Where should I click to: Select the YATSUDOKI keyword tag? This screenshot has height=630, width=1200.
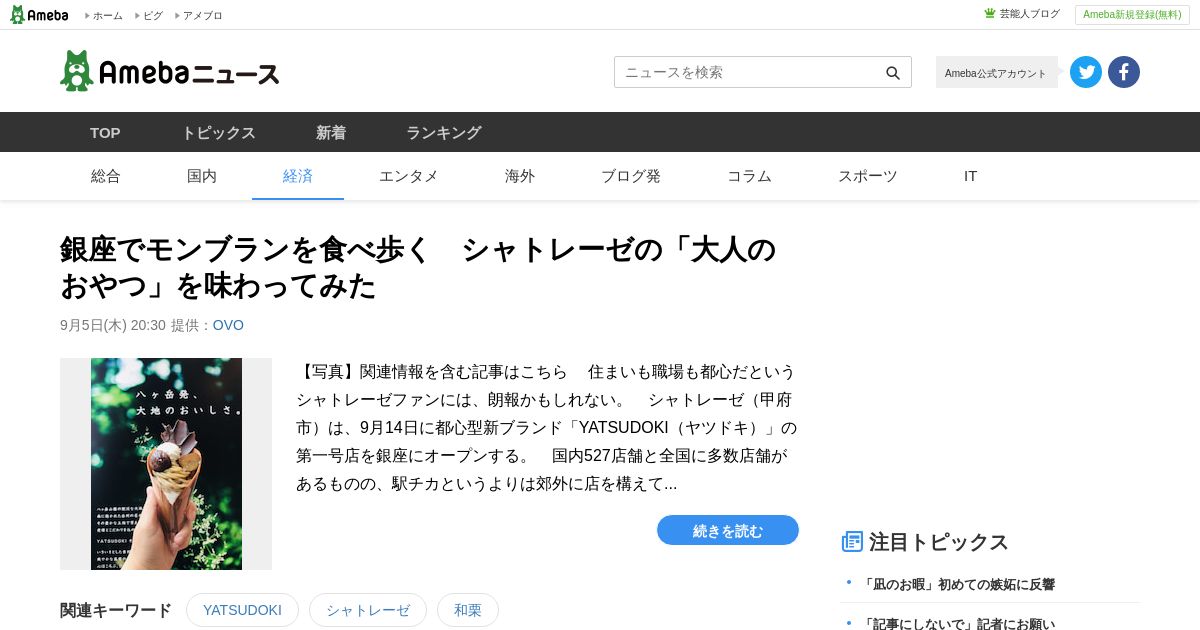[x=242, y=610]
